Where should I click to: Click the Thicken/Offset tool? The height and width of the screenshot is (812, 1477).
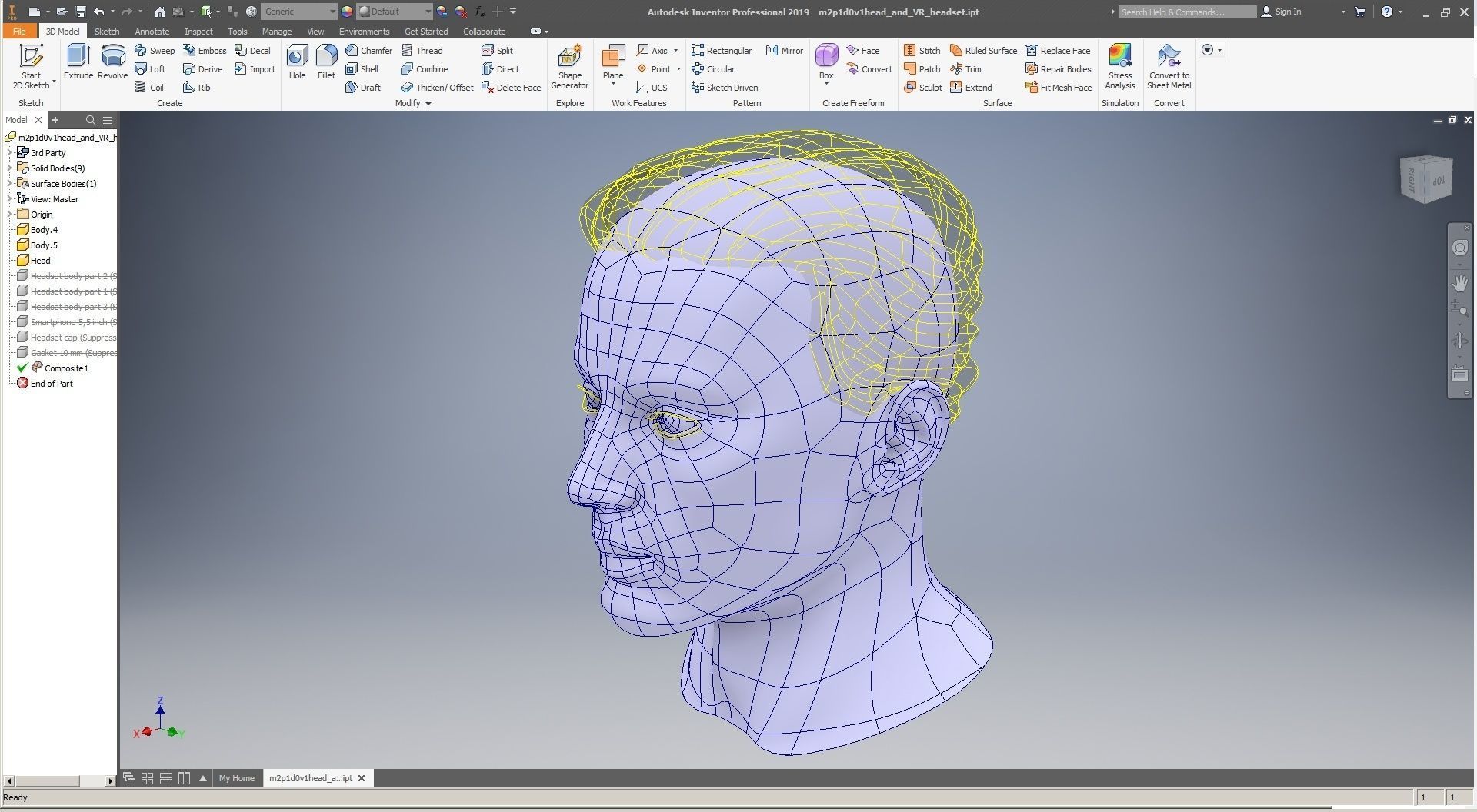tap(437, 88)
